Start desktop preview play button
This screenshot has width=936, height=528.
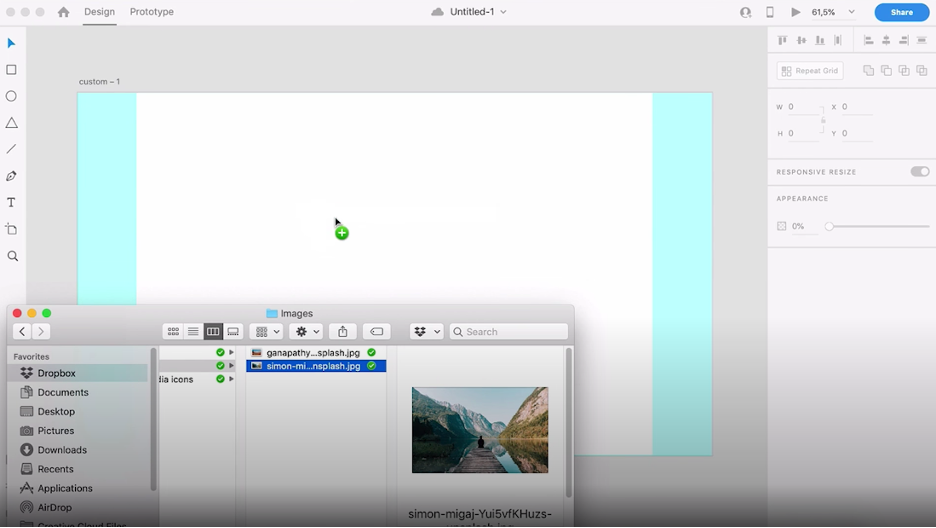[x=796, y=12]
